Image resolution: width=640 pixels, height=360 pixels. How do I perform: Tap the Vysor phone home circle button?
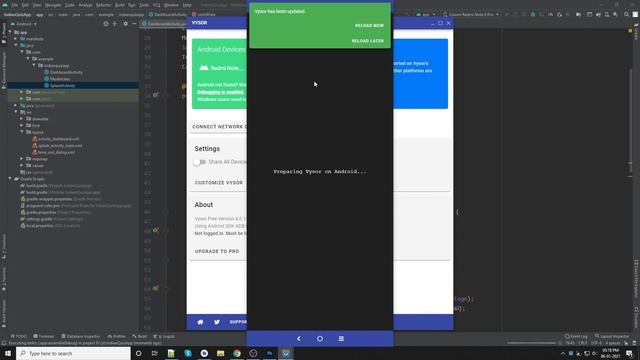pyautogui.click(x=320, y=338)
